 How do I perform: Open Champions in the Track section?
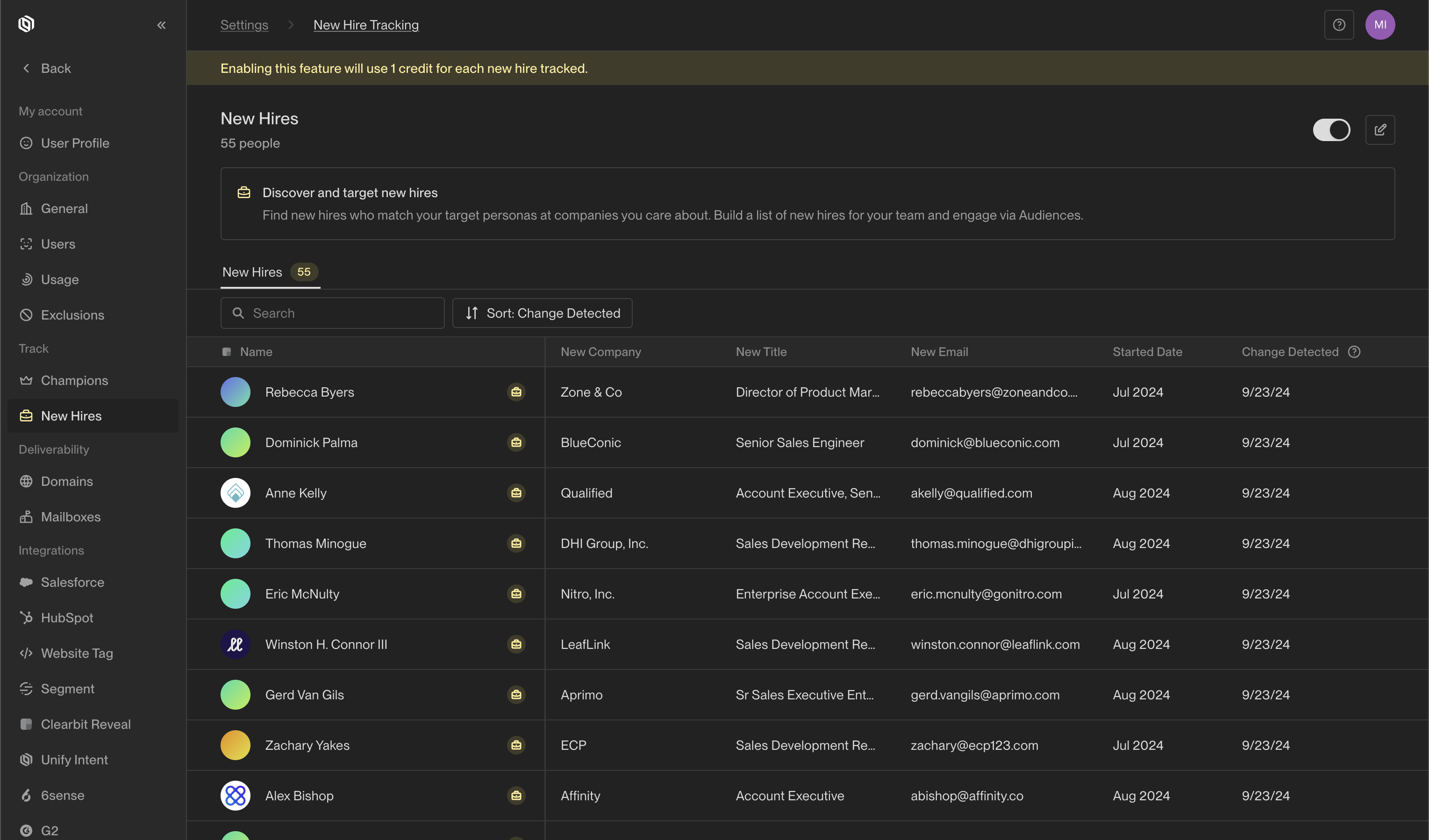[74, 380]
